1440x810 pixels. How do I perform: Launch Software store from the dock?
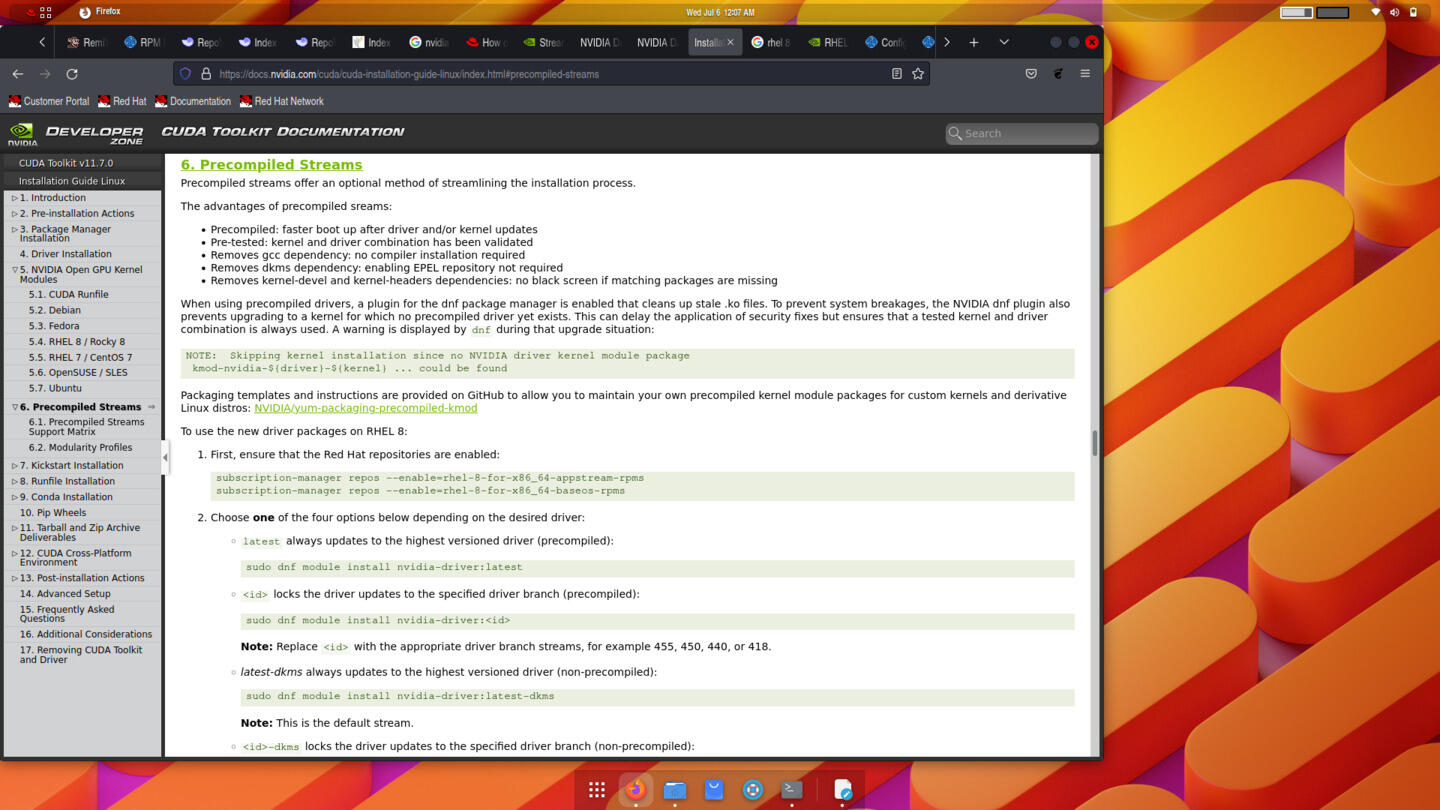point(714,790)
